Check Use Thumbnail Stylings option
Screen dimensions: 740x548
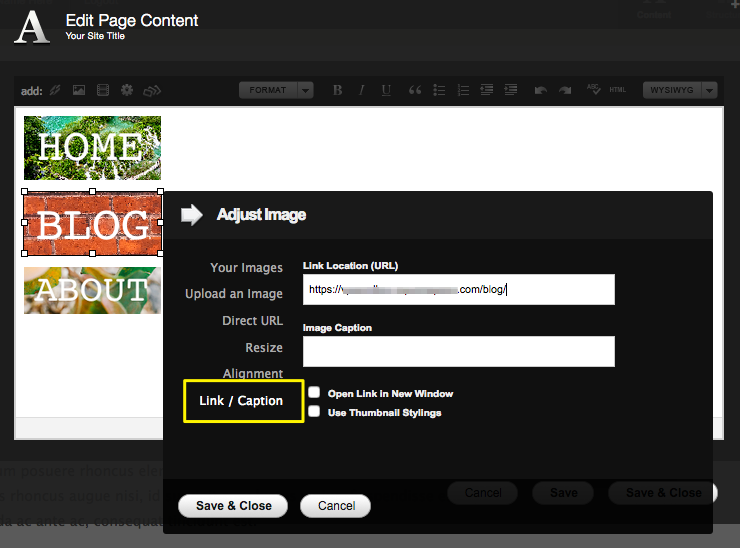(314, 411)
